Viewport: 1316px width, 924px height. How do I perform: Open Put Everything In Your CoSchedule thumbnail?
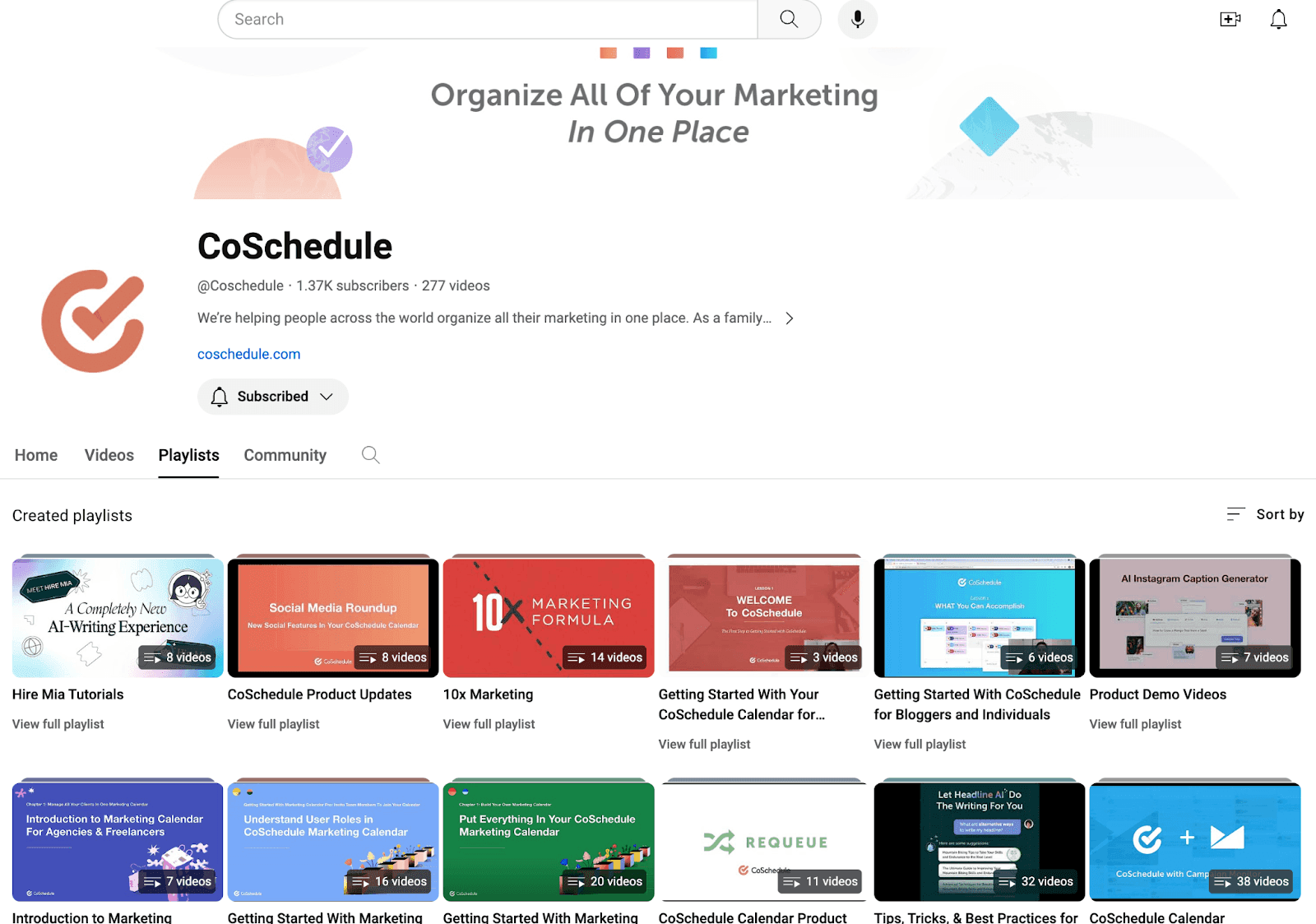pos(549,842)
